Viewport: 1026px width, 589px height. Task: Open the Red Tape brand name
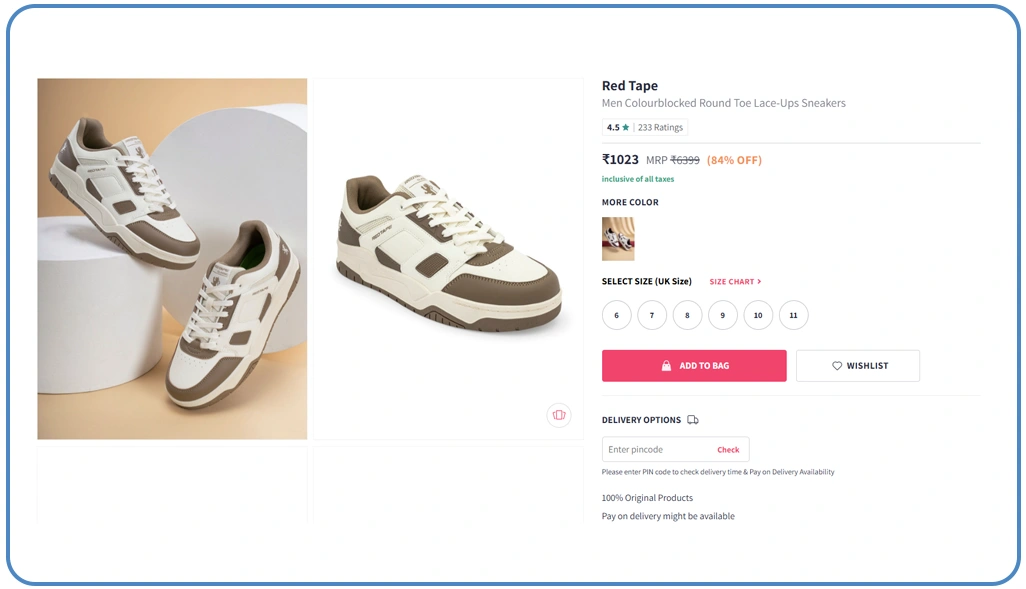(630, 86)
